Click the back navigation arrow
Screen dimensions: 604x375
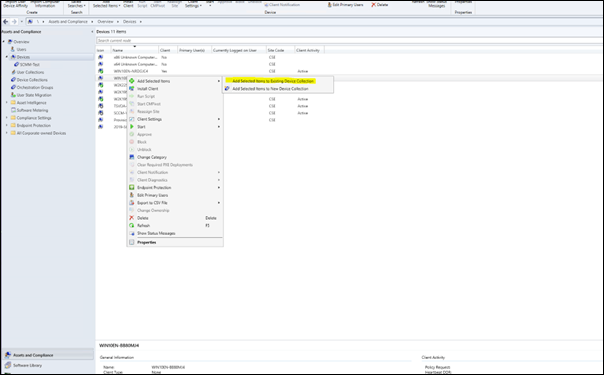point(5,22)
